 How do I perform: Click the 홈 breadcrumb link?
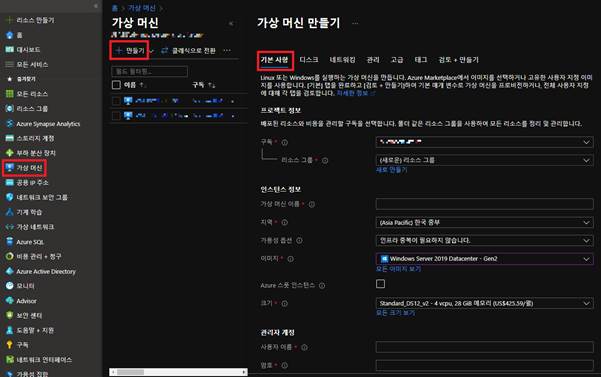click(x=115, y=8)
